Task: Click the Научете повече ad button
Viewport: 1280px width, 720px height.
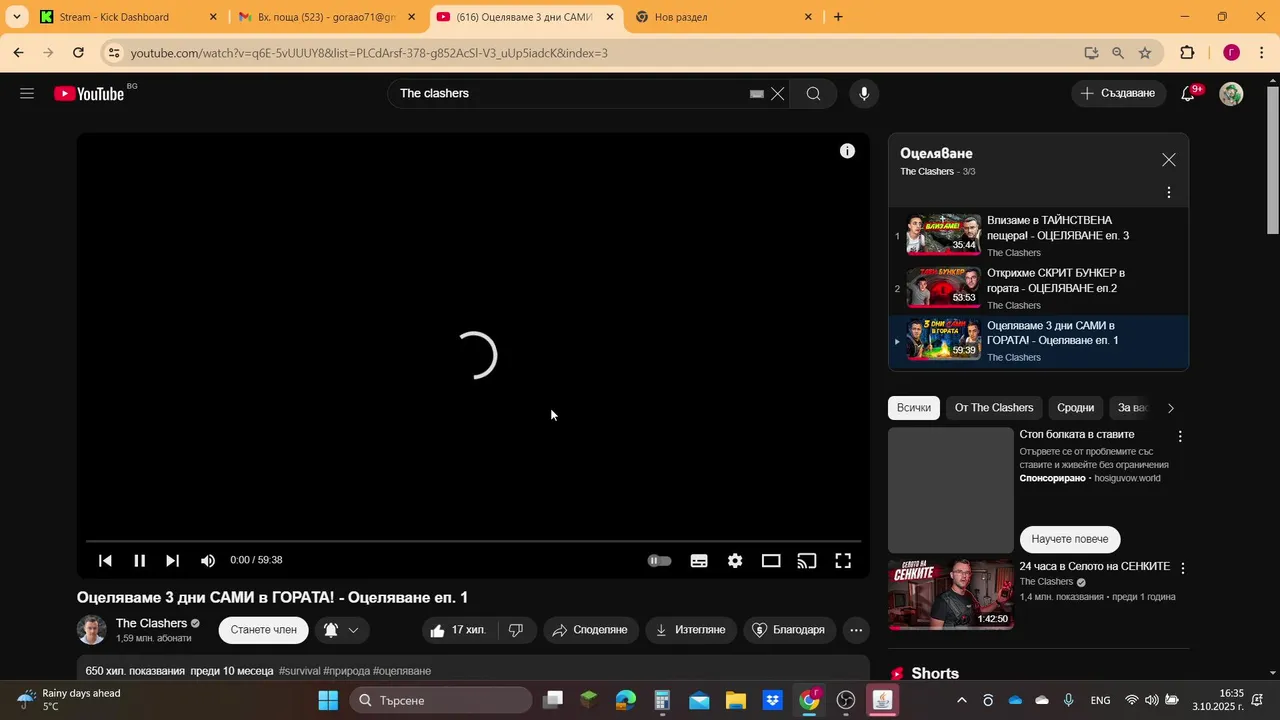Action: click(1070, 539)
